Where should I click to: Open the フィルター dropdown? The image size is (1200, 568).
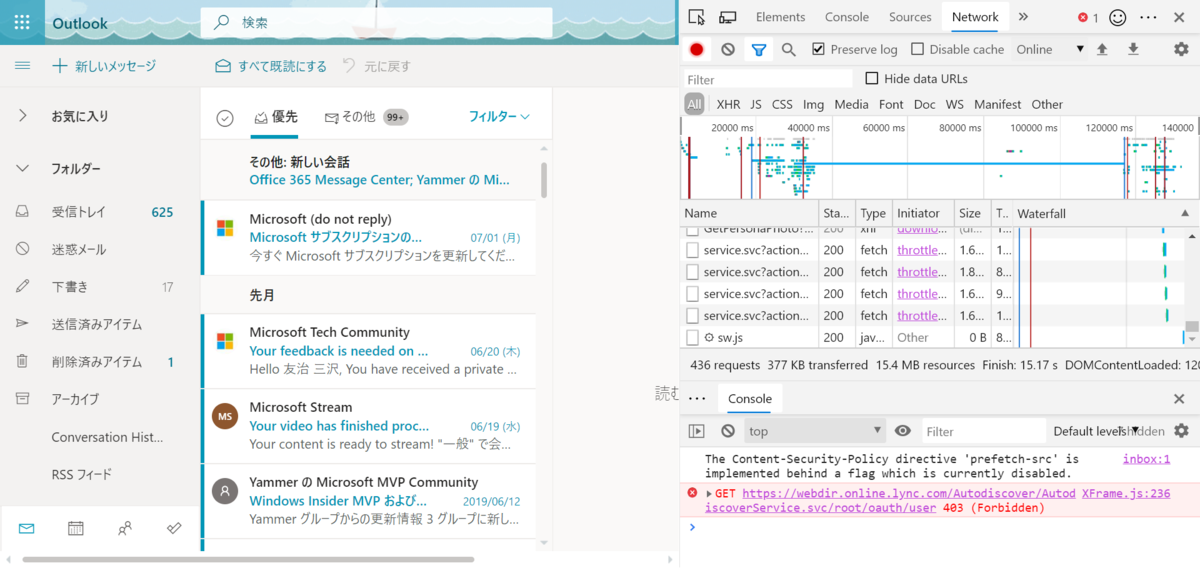(x=499, y=117)
